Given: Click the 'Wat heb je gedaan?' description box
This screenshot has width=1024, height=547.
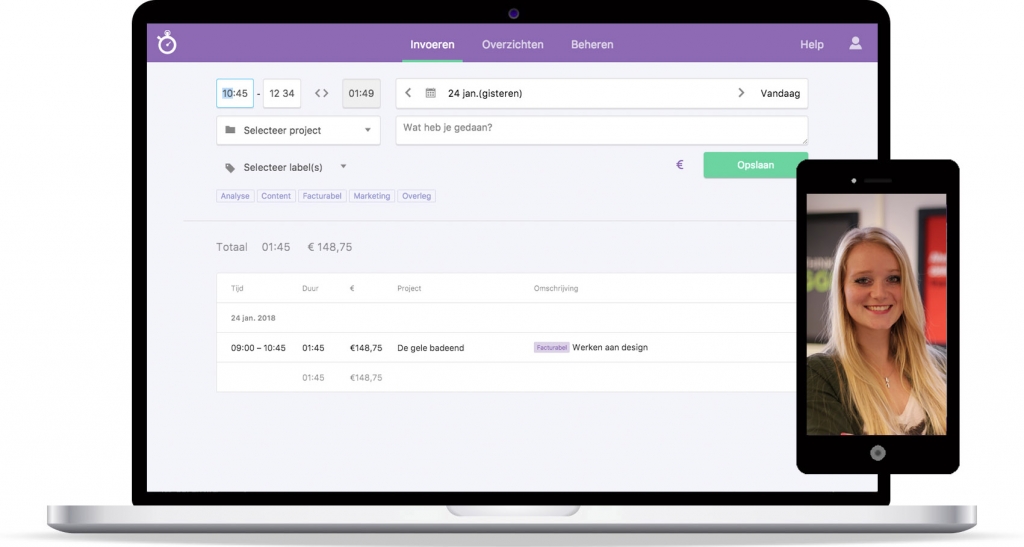Looking at the screenshot, I should [601, 131].
